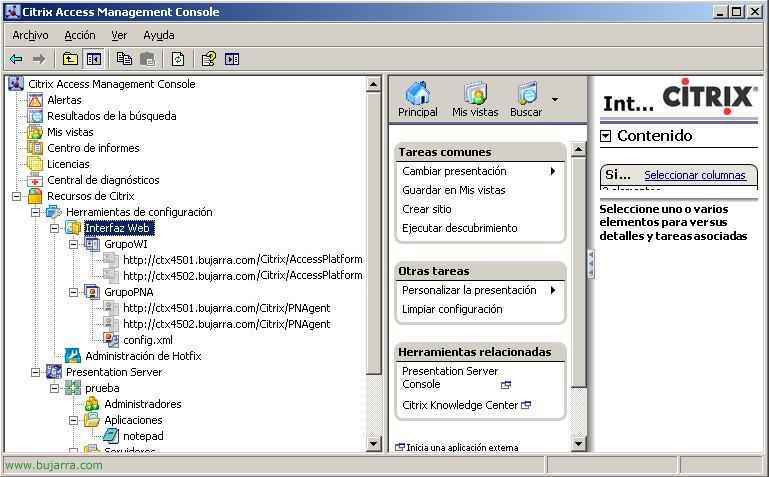769x477 pixels.
Task: Collapse the Interfaz Web node
Action: [x=54, y=228]
